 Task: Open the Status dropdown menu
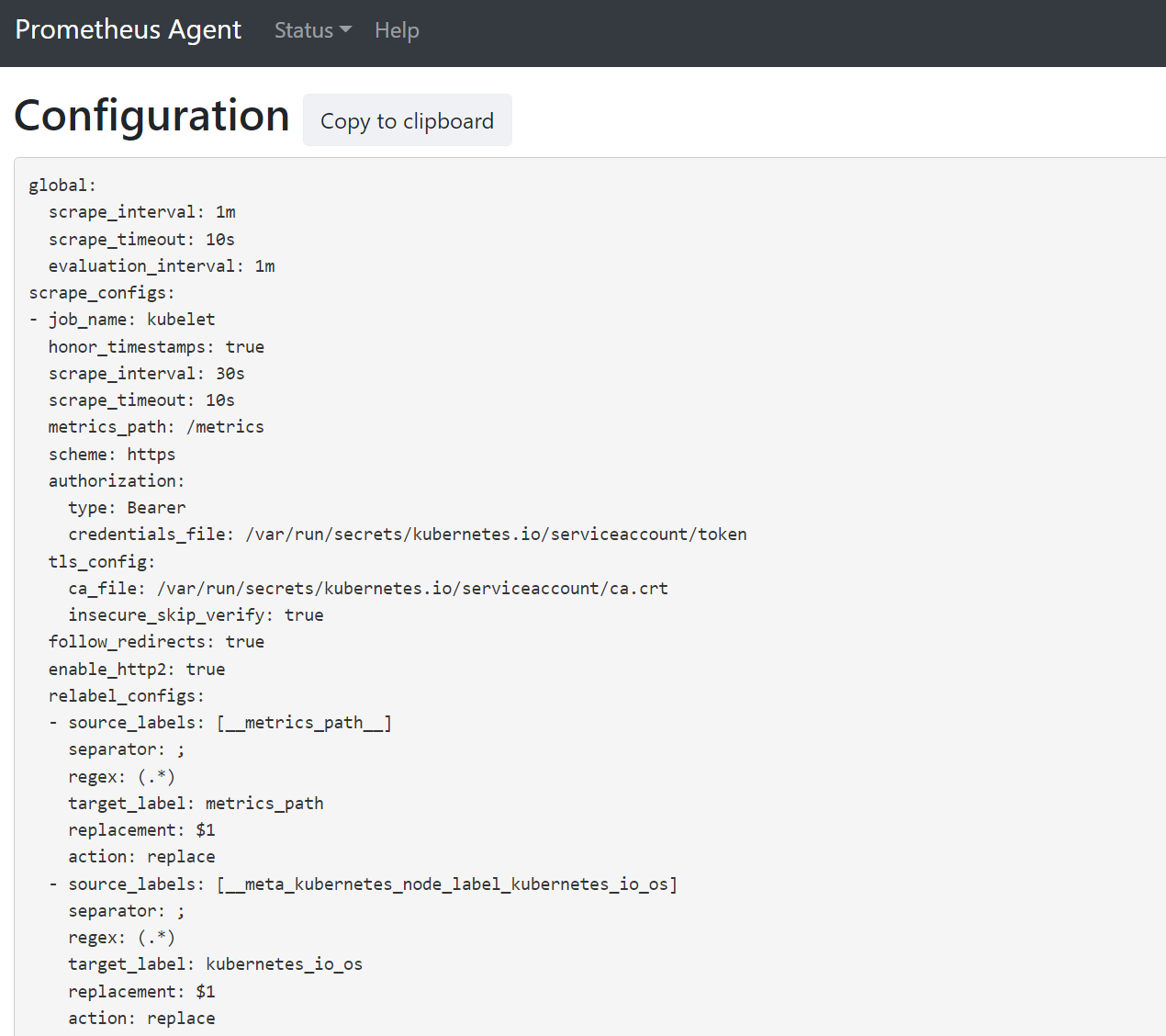click(x=312, y=30)
